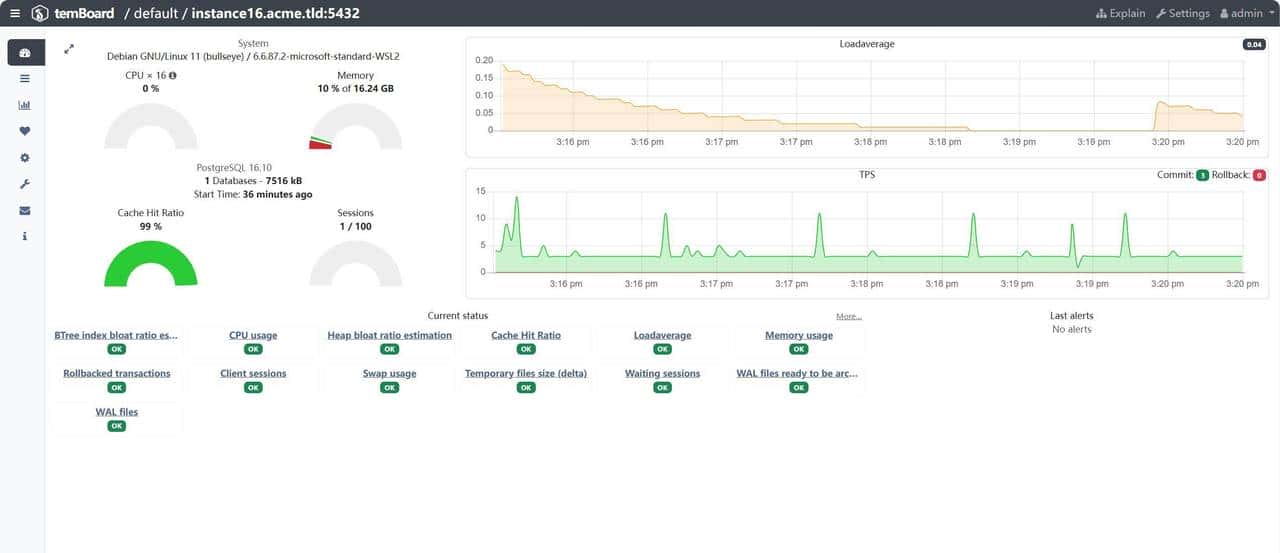Open the gear Configuration icon in sidebar
The image size is (1280, 553).
point(25,158)
